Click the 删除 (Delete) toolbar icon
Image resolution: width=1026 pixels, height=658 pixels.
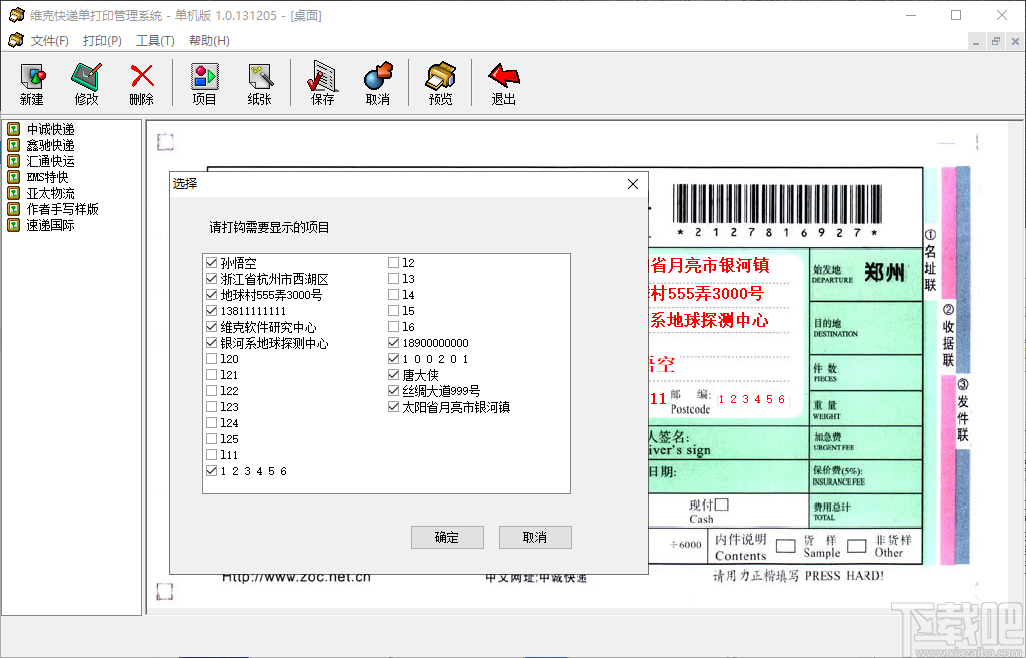[x=141, y=82]
